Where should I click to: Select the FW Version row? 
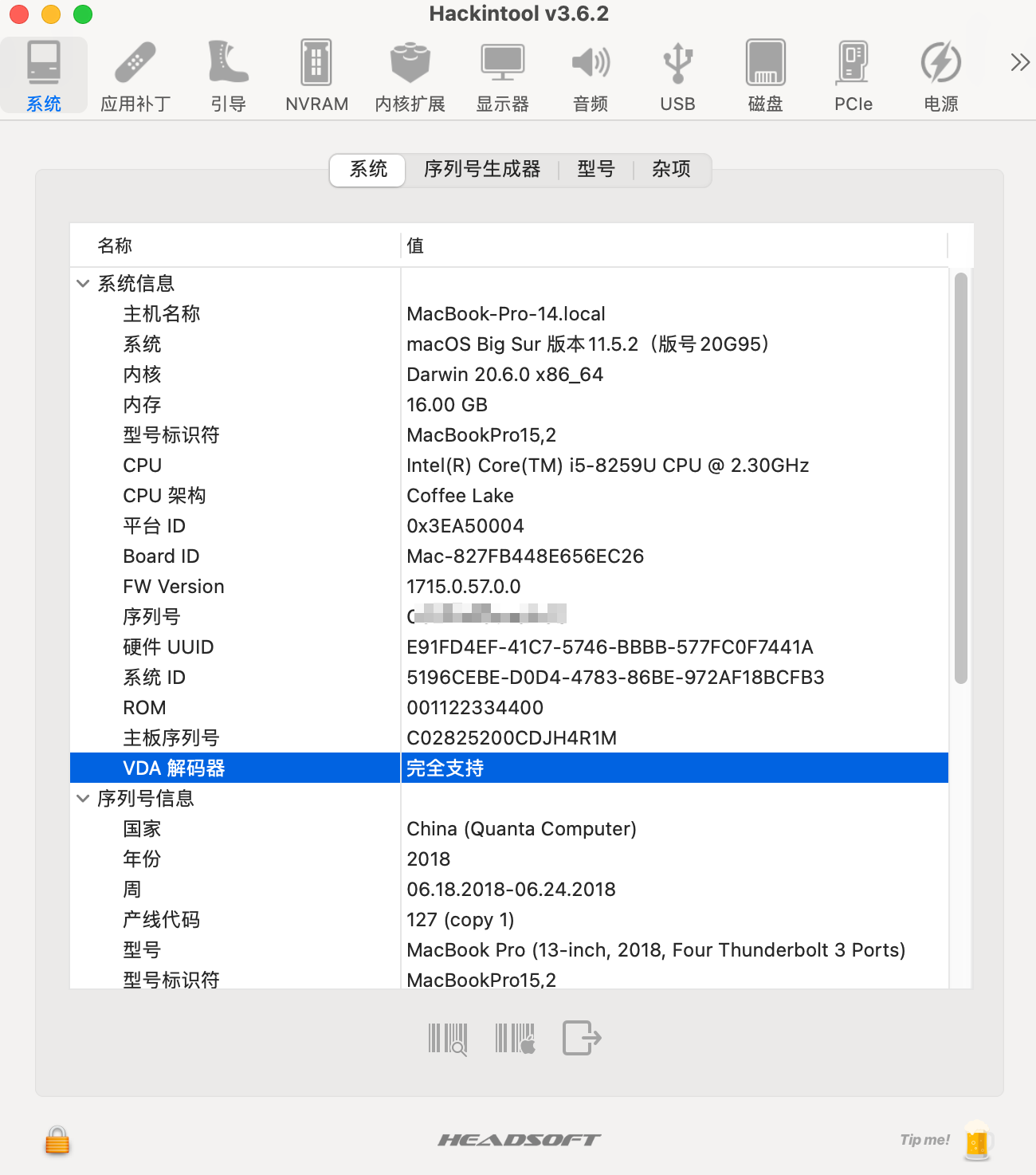click(509, 587)
